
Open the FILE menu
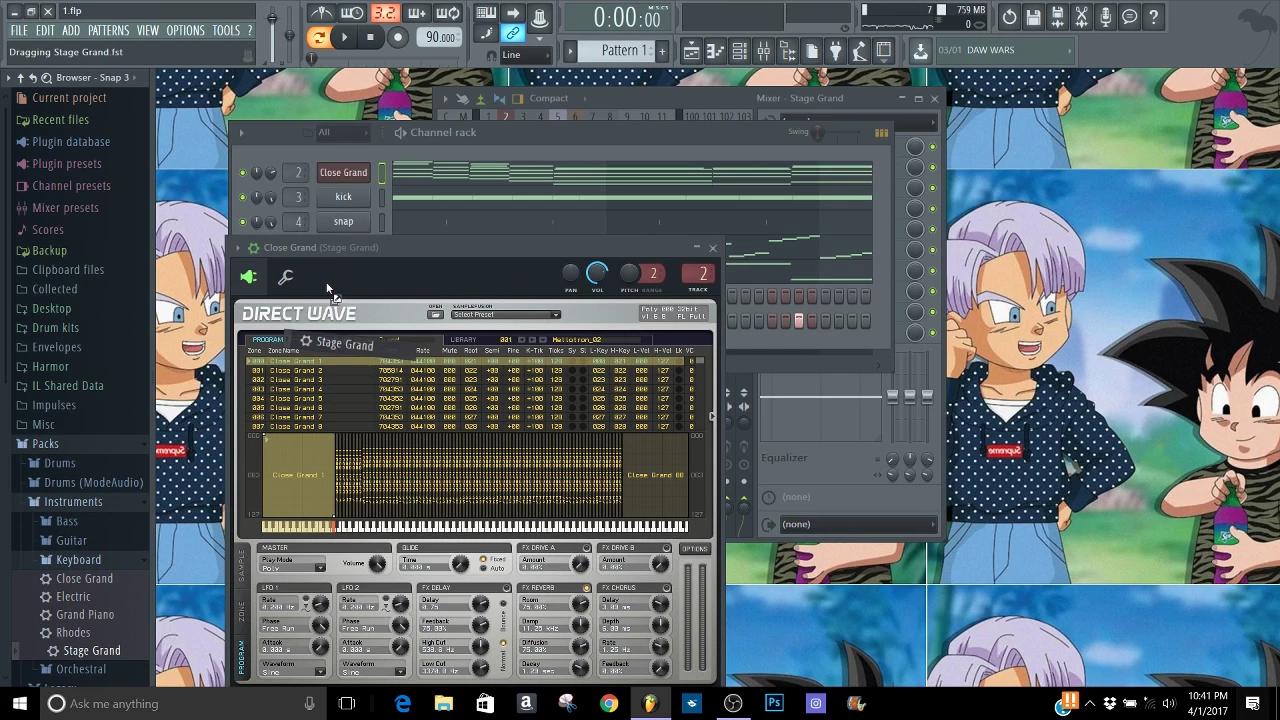19,31
